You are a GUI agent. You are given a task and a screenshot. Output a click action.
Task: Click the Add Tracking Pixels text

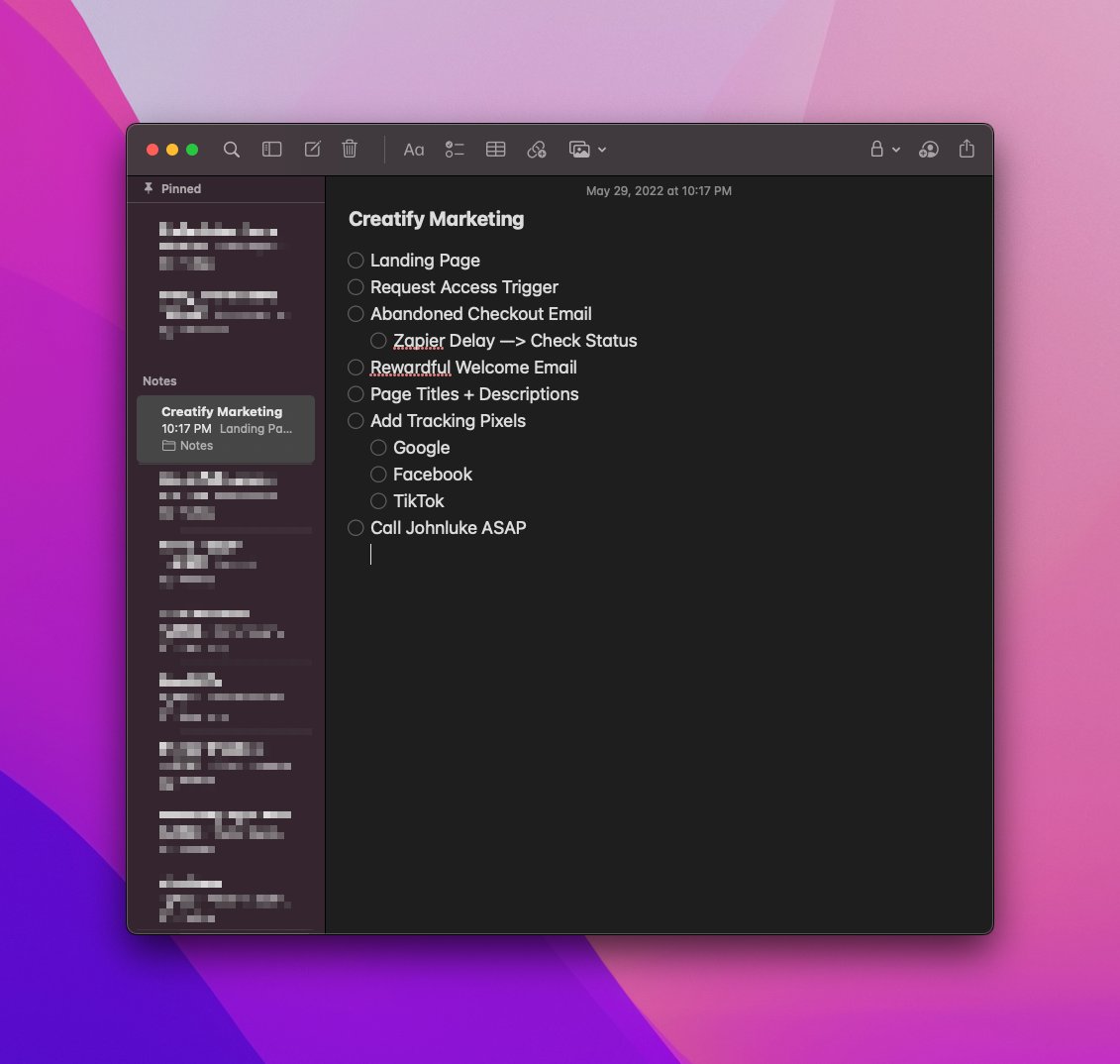tap(448, 421)
